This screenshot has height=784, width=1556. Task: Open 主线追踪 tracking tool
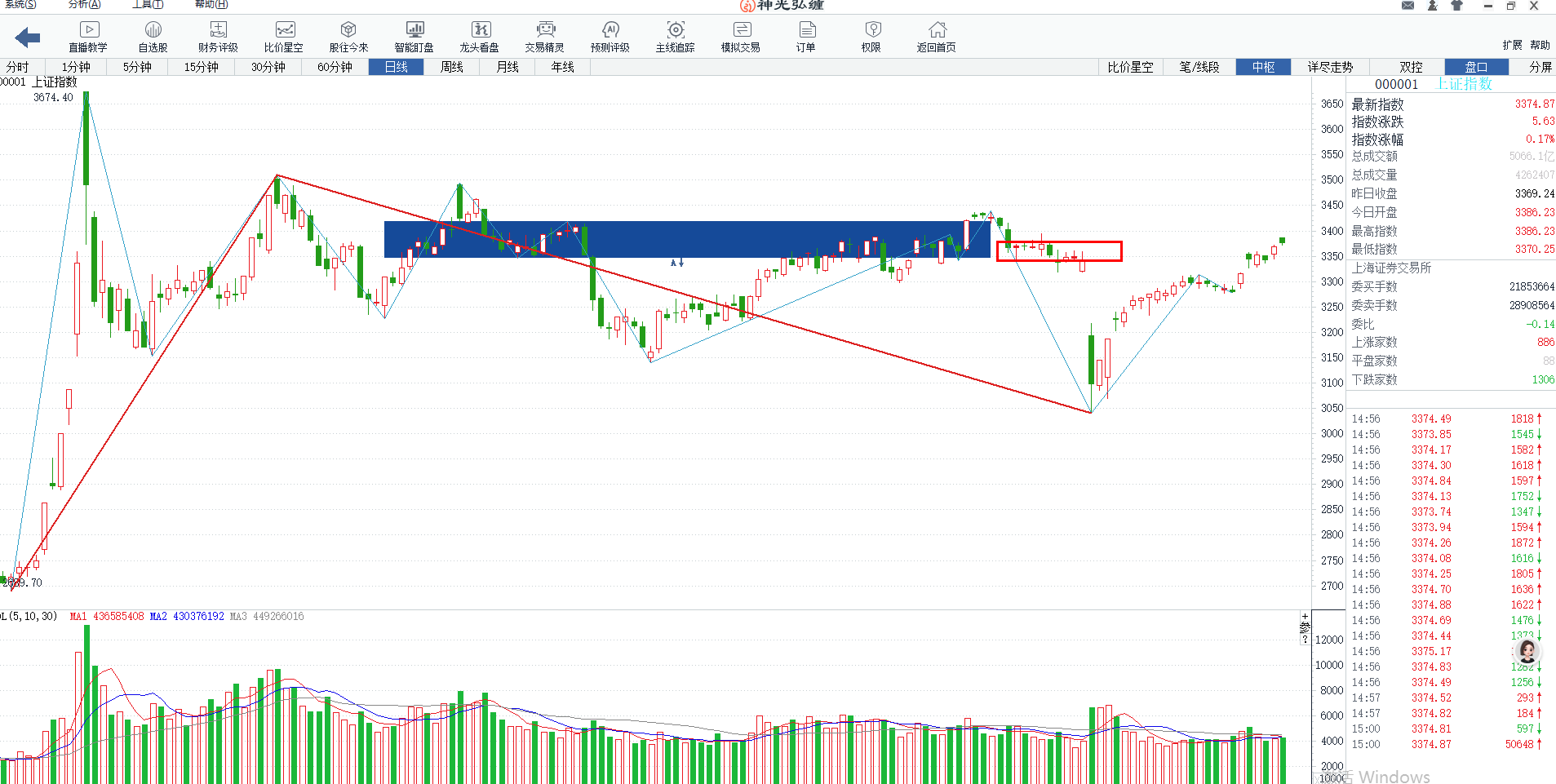click(676, 37)
